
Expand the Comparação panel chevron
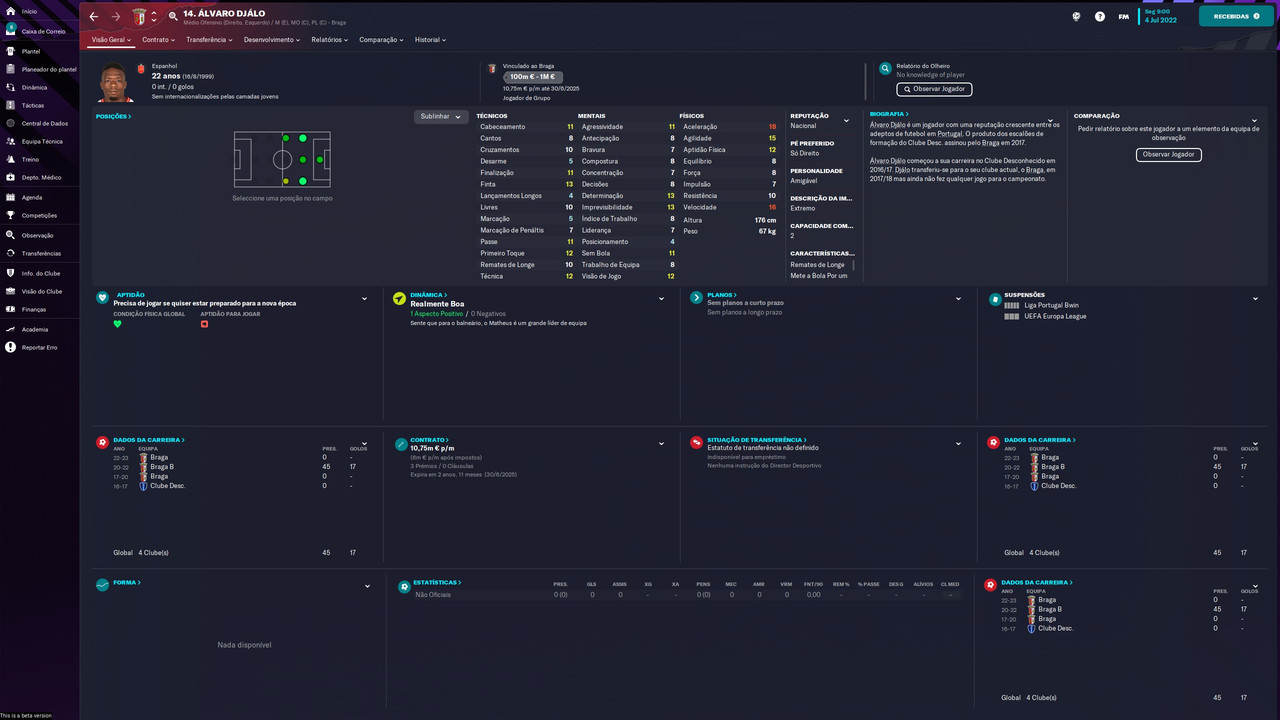(1254, 121)
